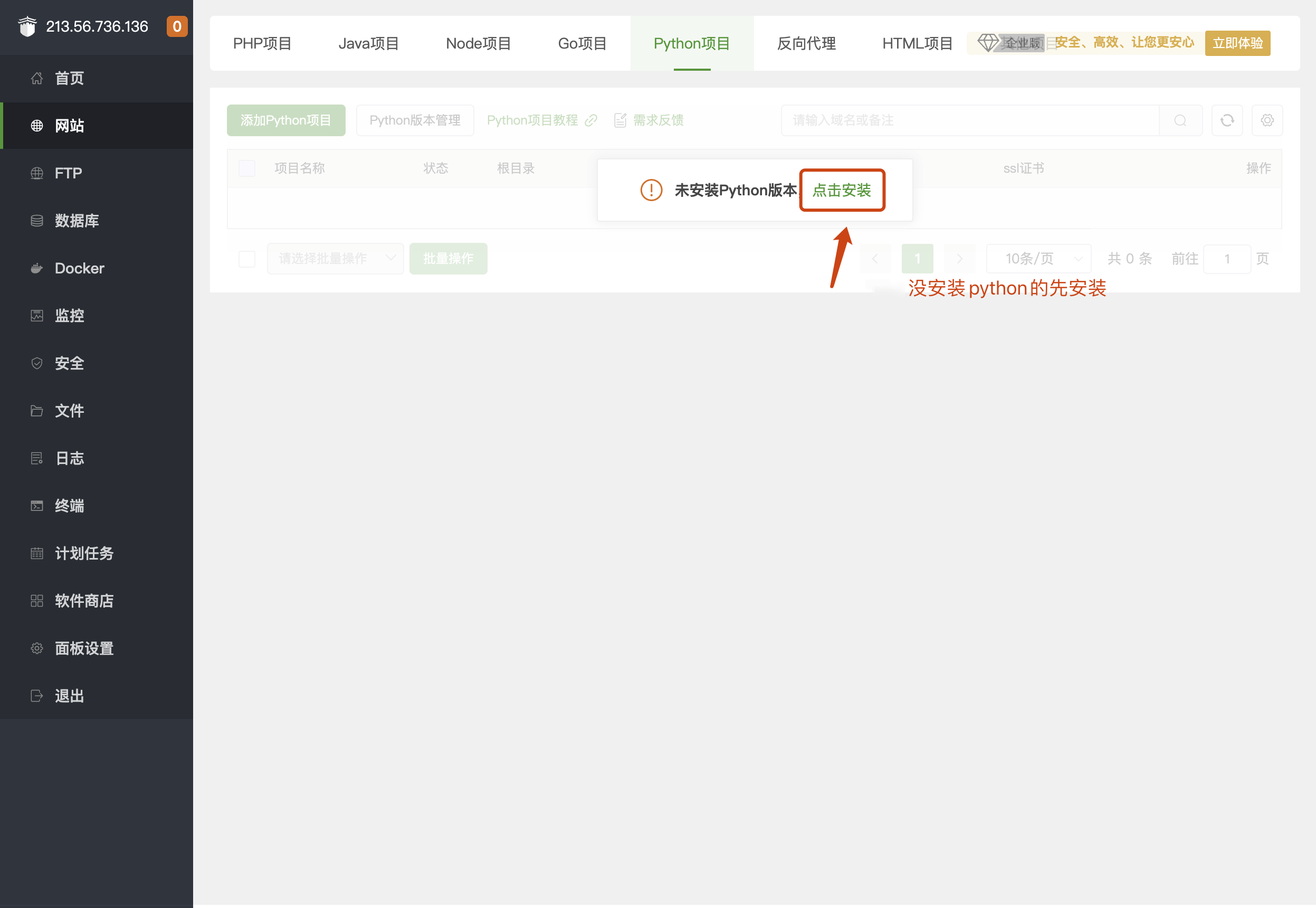1316x908 pixels.
Task: Click the home icon beside 首页
Action: pos(37,78)
